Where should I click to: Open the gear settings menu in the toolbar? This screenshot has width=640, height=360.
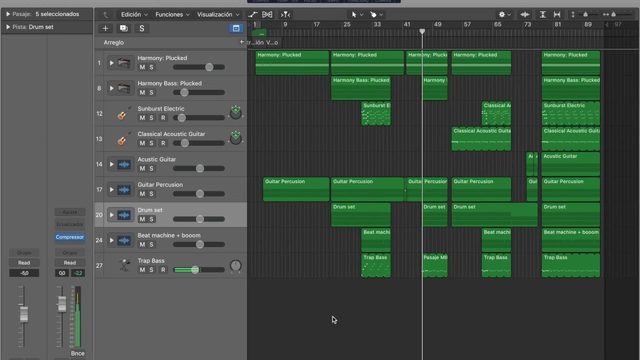coord(504,14)
